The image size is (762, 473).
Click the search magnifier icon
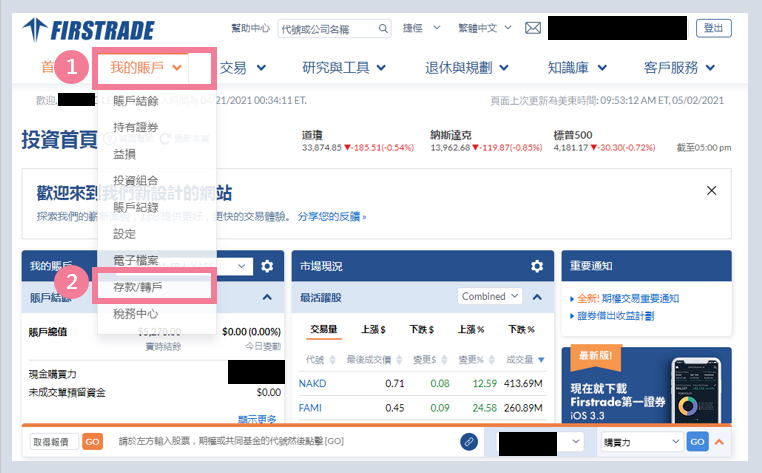[x=383, y=29]
